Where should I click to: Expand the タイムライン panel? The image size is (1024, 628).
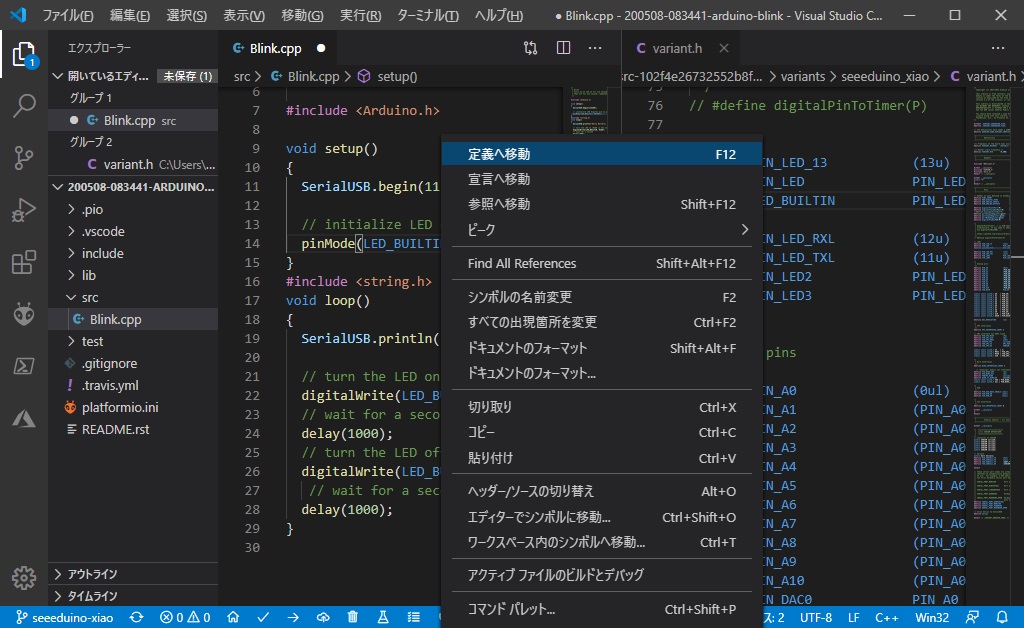point(133,595)
